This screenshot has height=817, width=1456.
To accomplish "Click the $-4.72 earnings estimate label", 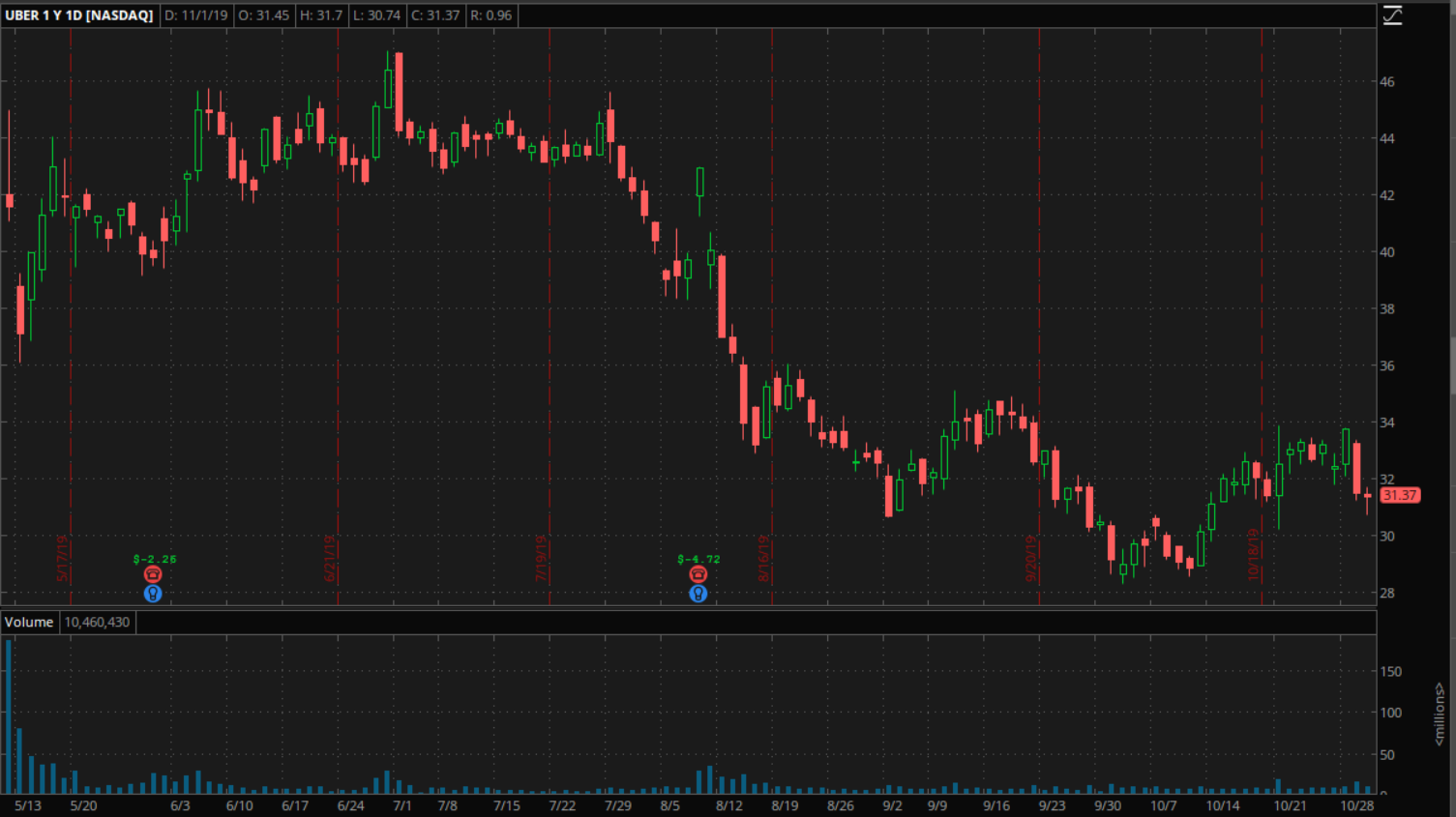I will pos(698,559).
